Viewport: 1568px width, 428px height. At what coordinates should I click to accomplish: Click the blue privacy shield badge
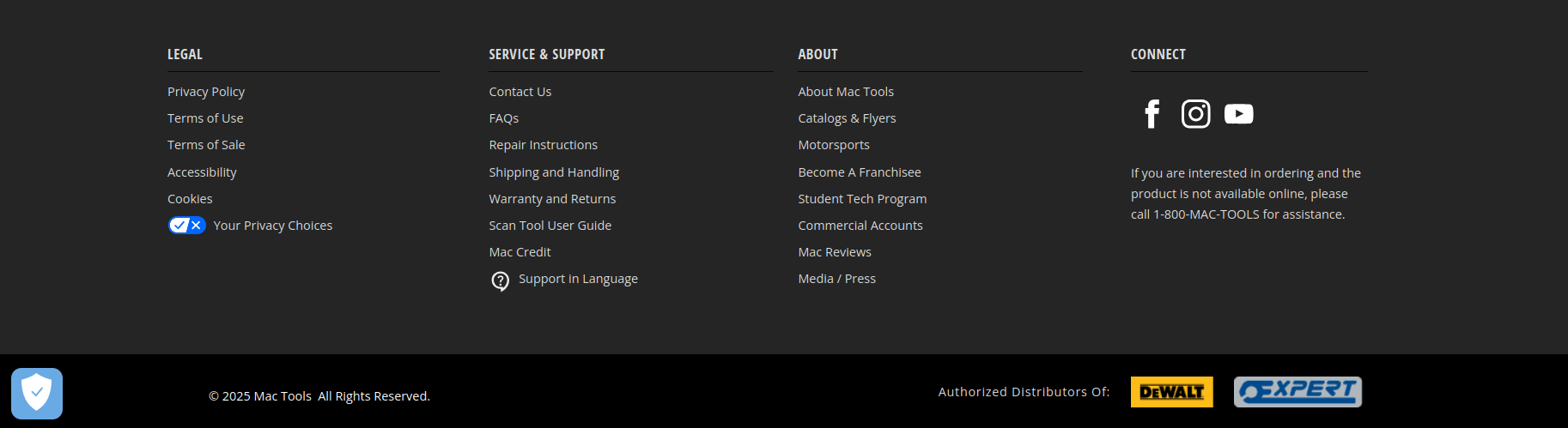[x=37, y=394]
